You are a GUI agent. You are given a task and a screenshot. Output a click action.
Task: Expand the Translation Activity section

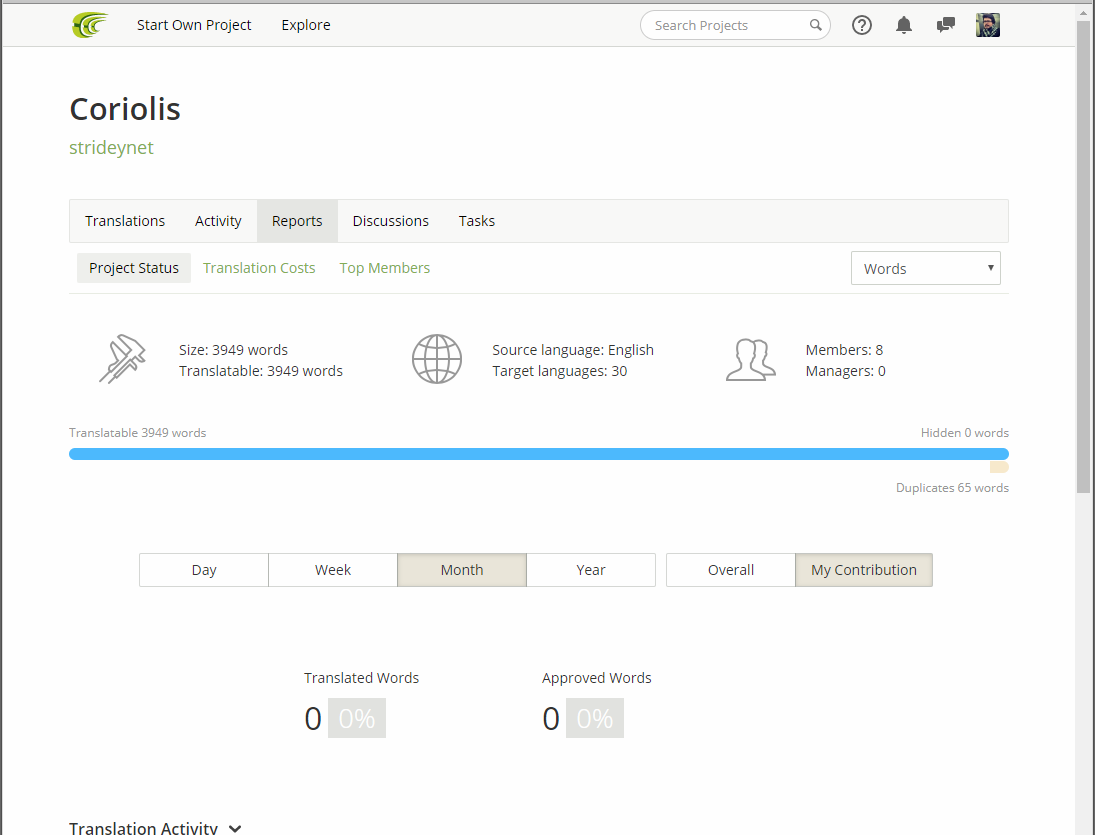point(155,828)
